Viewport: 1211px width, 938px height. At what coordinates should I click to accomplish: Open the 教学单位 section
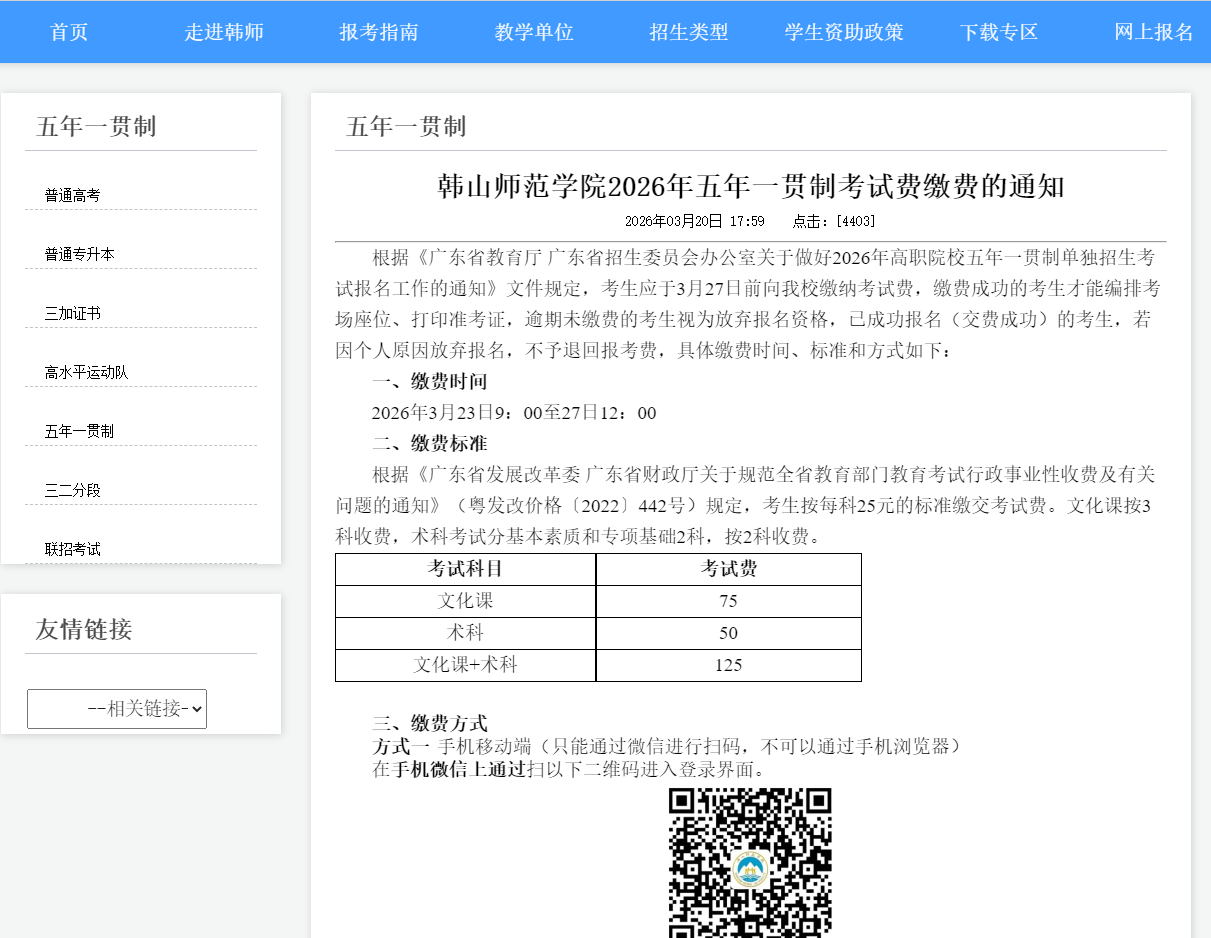[x=533, y=31]
